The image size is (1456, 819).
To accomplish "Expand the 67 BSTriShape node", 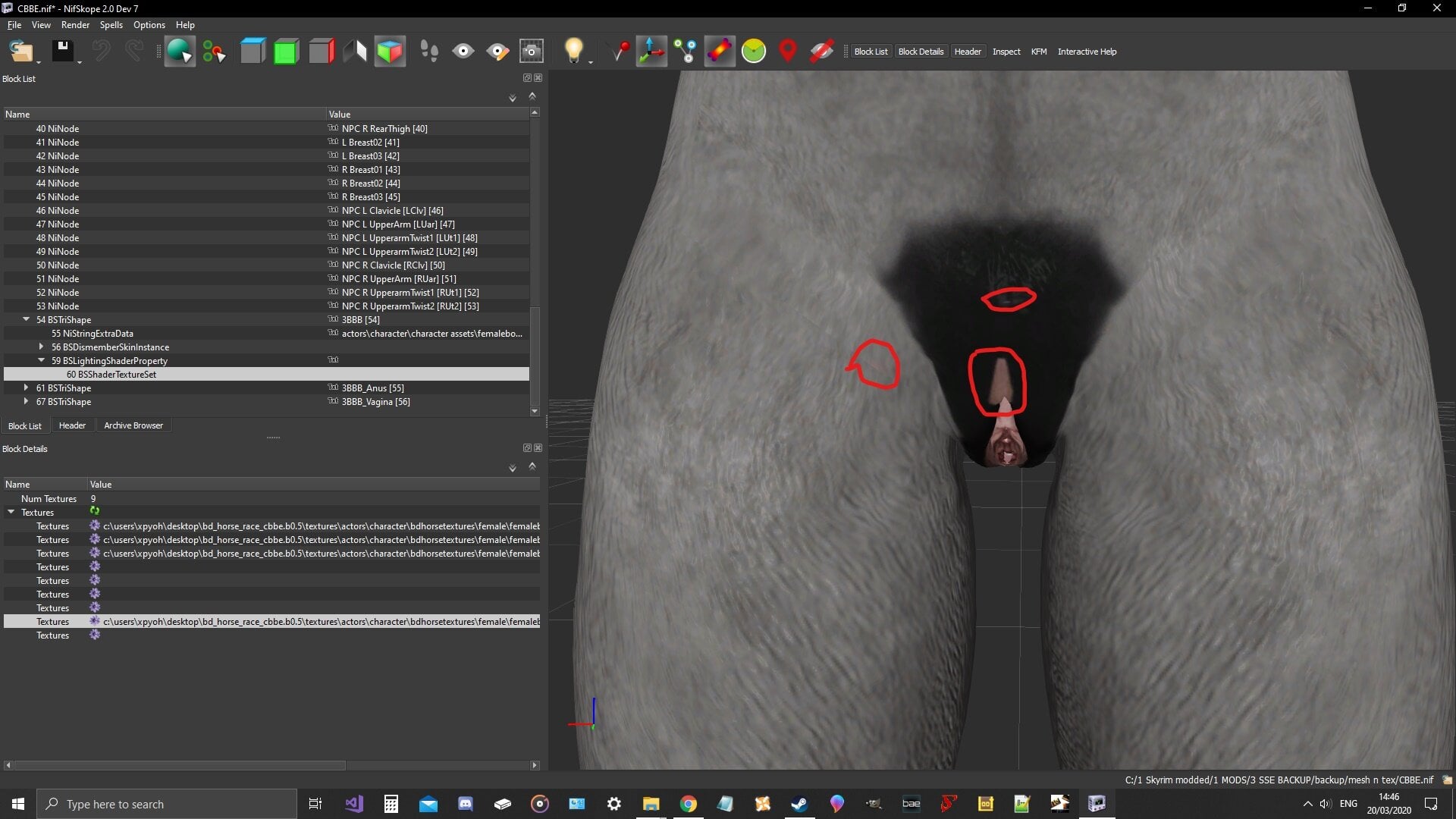I will pyautogui.click(x=27, y=401).
